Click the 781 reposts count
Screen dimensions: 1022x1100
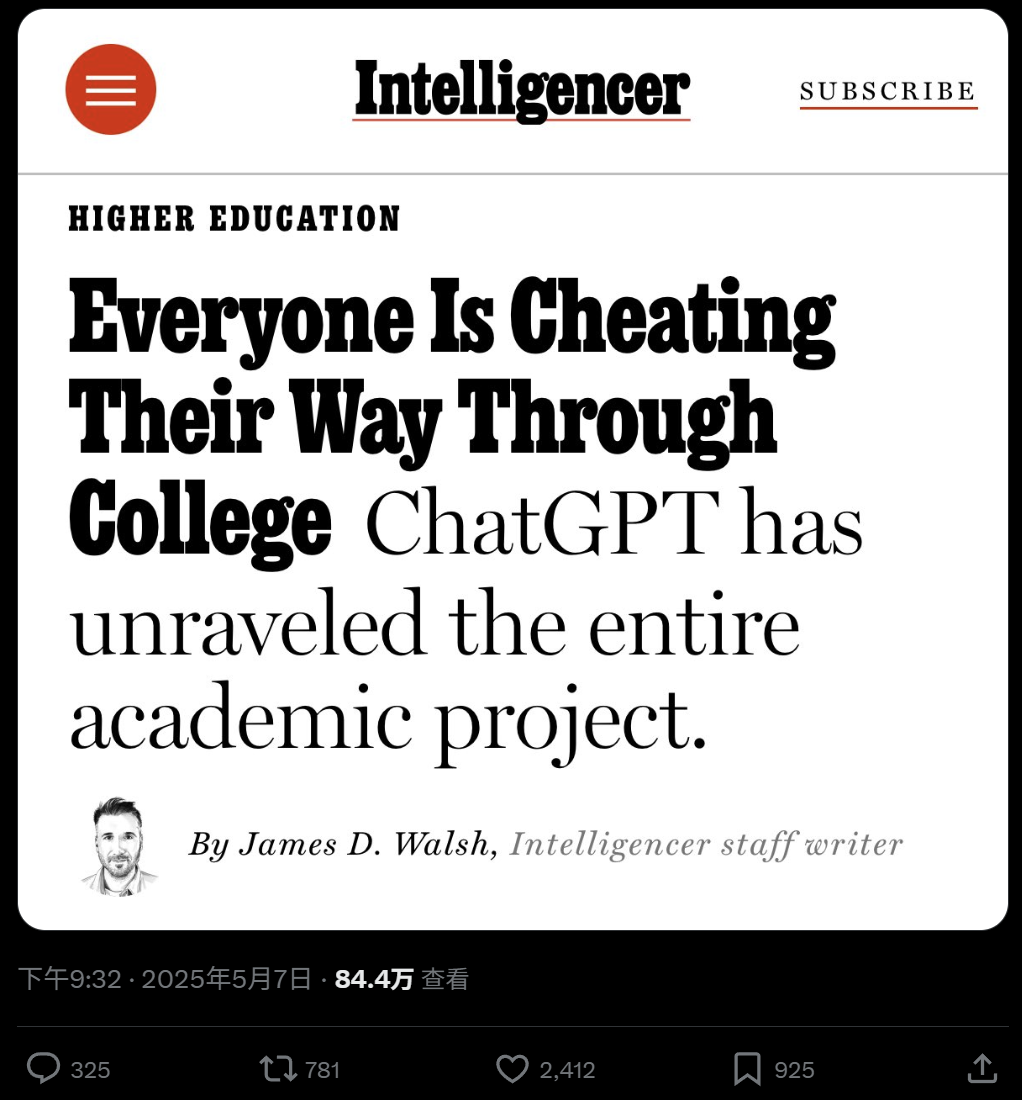[x=323, y=1070]
